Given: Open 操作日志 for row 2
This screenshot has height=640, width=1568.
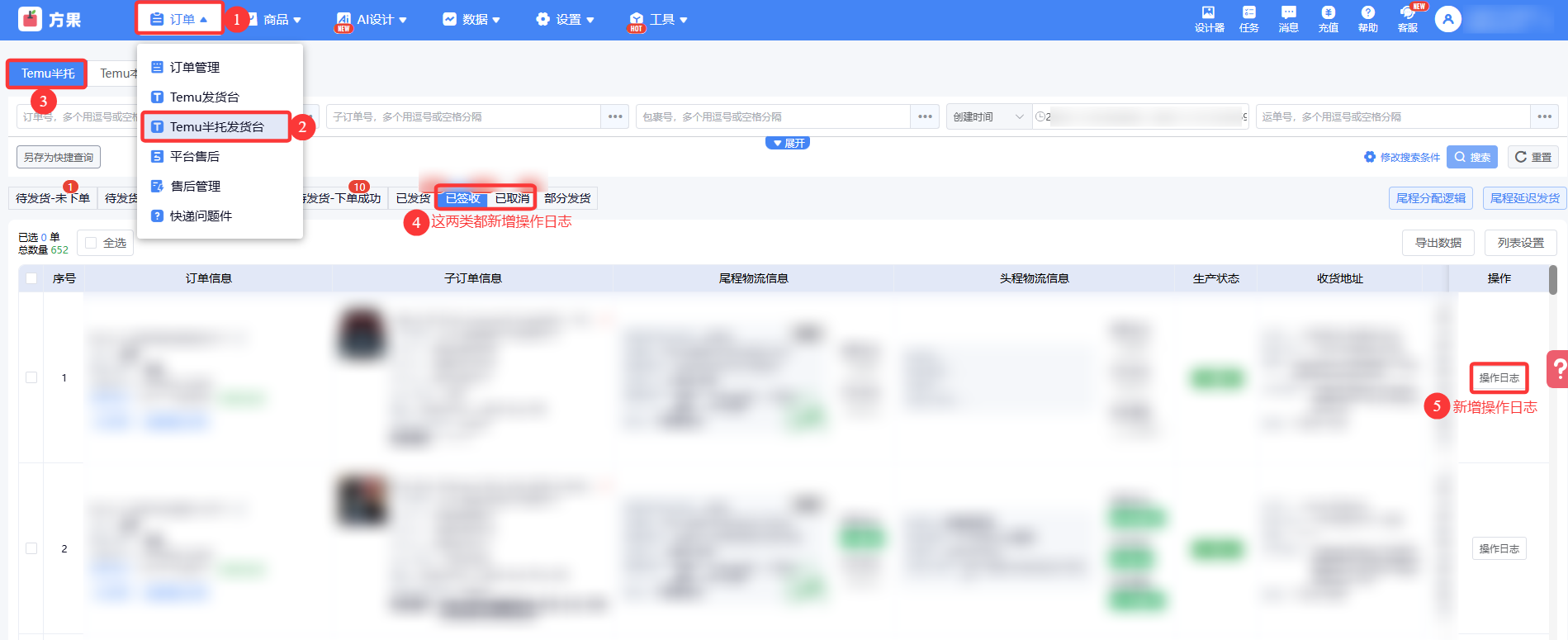Looking at the screenshot, I should [1499, 548].
